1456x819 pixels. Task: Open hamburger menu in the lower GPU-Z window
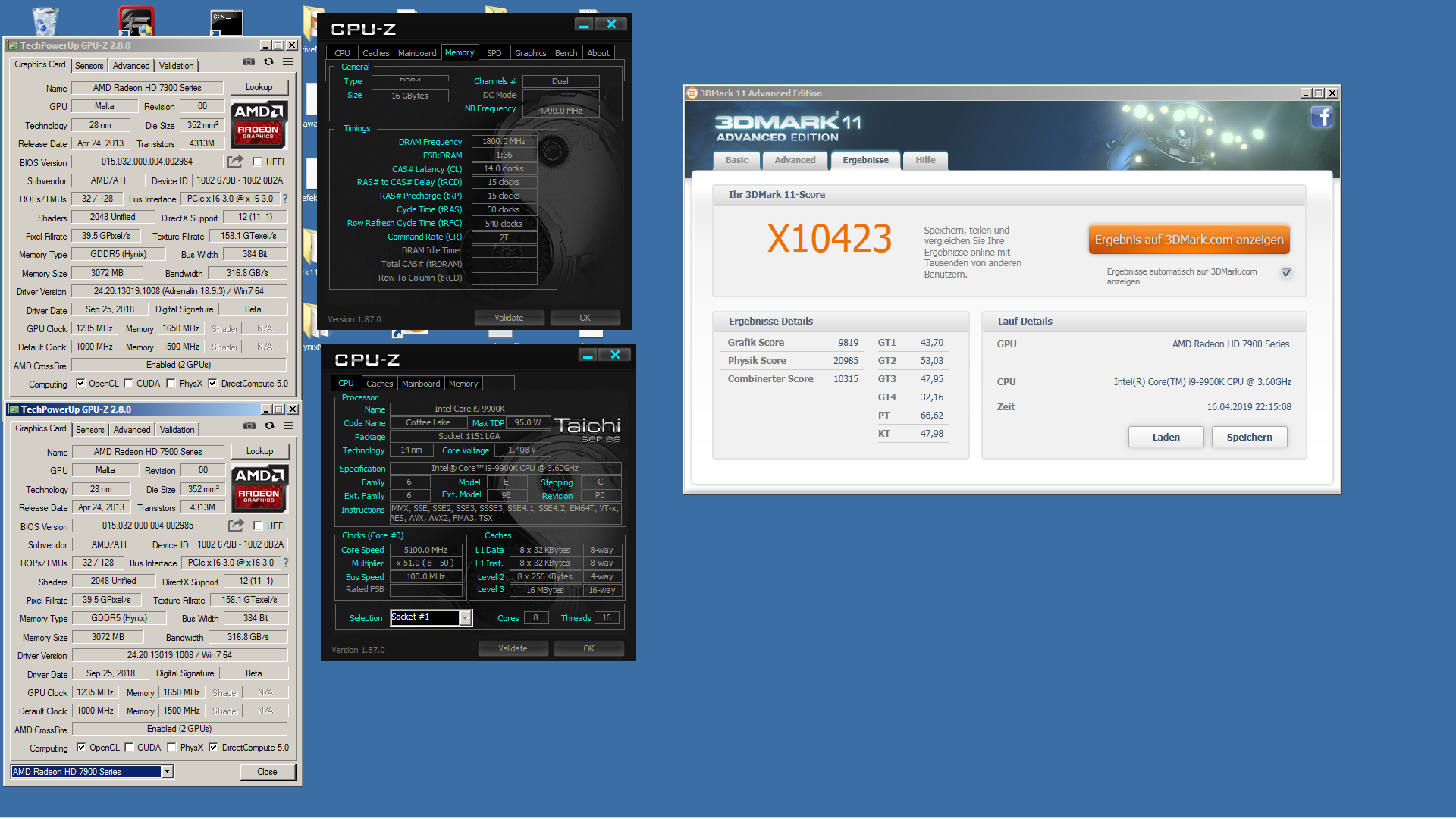coord(289,426)
